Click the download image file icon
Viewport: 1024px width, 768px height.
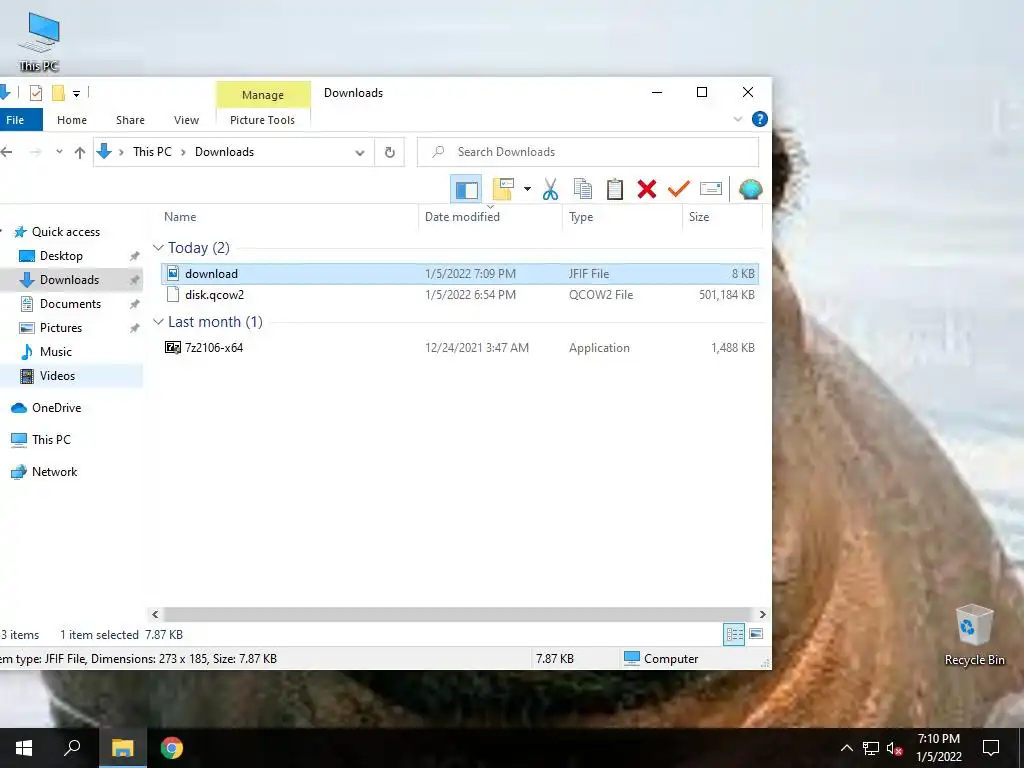(x=173, y=273)
